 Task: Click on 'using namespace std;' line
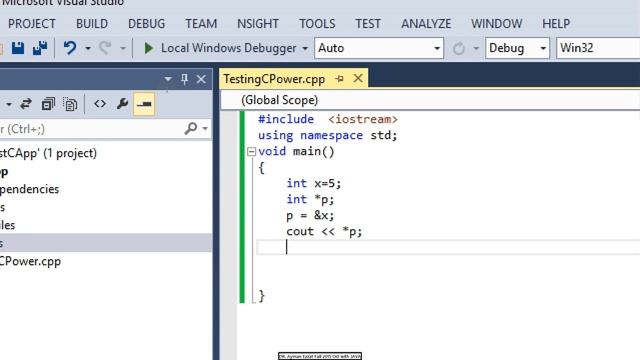[327, 136]
